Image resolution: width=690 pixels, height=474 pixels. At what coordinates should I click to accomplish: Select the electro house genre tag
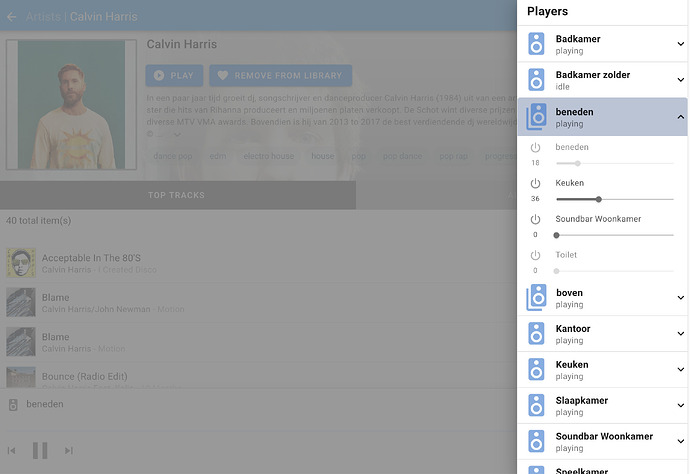point(268,156)
